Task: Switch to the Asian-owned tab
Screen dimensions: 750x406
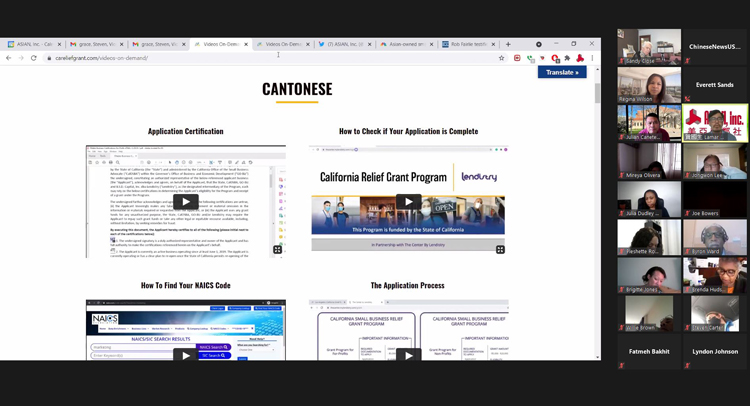Action: tap(405, 44)
